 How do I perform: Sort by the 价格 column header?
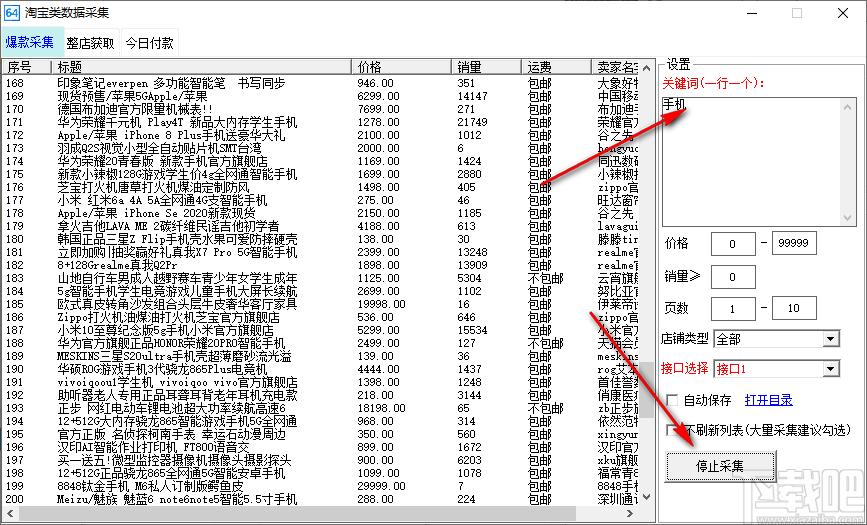[401, 67]
